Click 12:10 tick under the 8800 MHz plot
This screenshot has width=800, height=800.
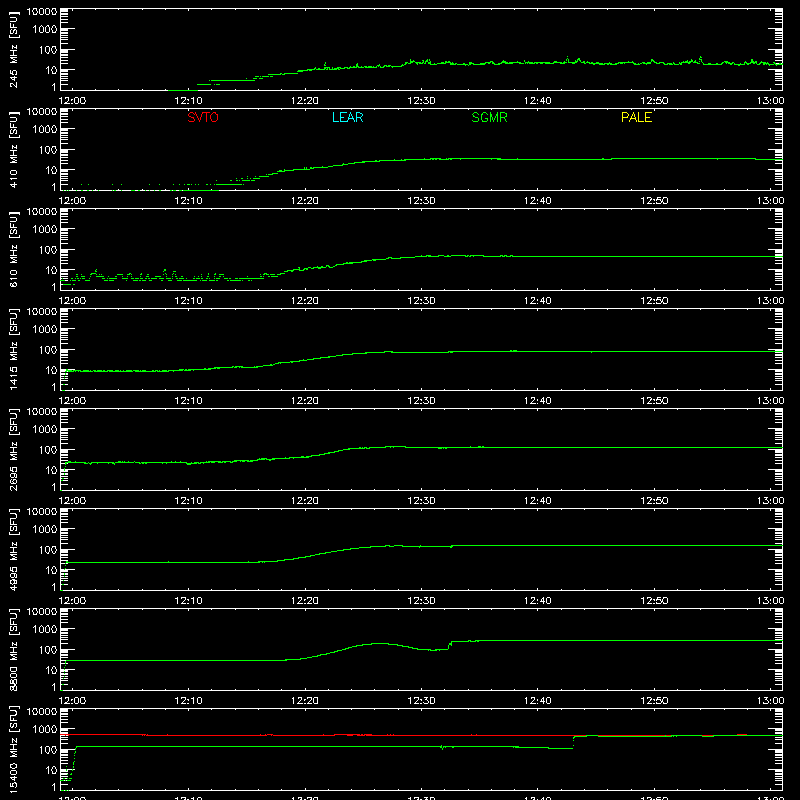click(188, 701)
